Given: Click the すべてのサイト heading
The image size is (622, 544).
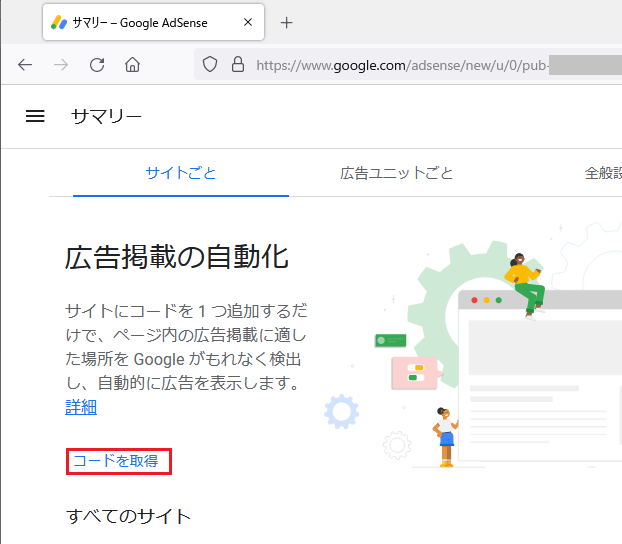Looking at the screenshot, I should (x=128, y=516).
